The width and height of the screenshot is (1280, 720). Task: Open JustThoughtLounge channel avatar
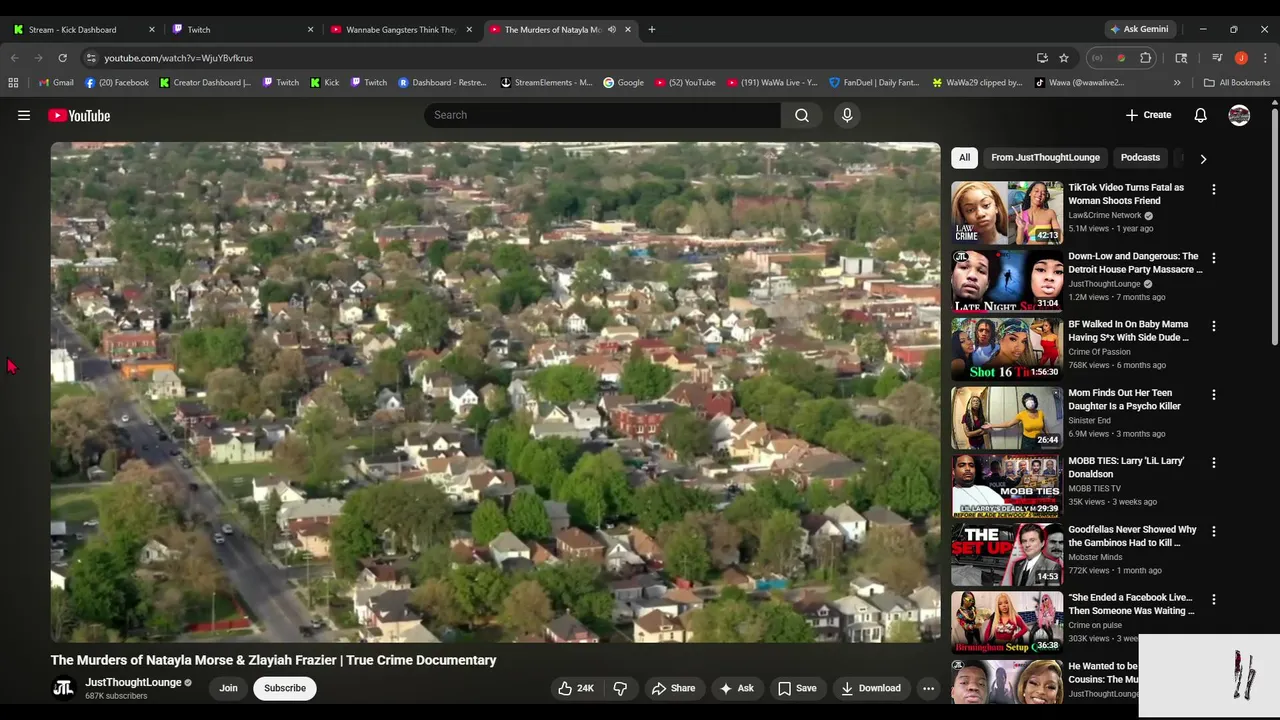pyautogui.click(x=63, y=688)
